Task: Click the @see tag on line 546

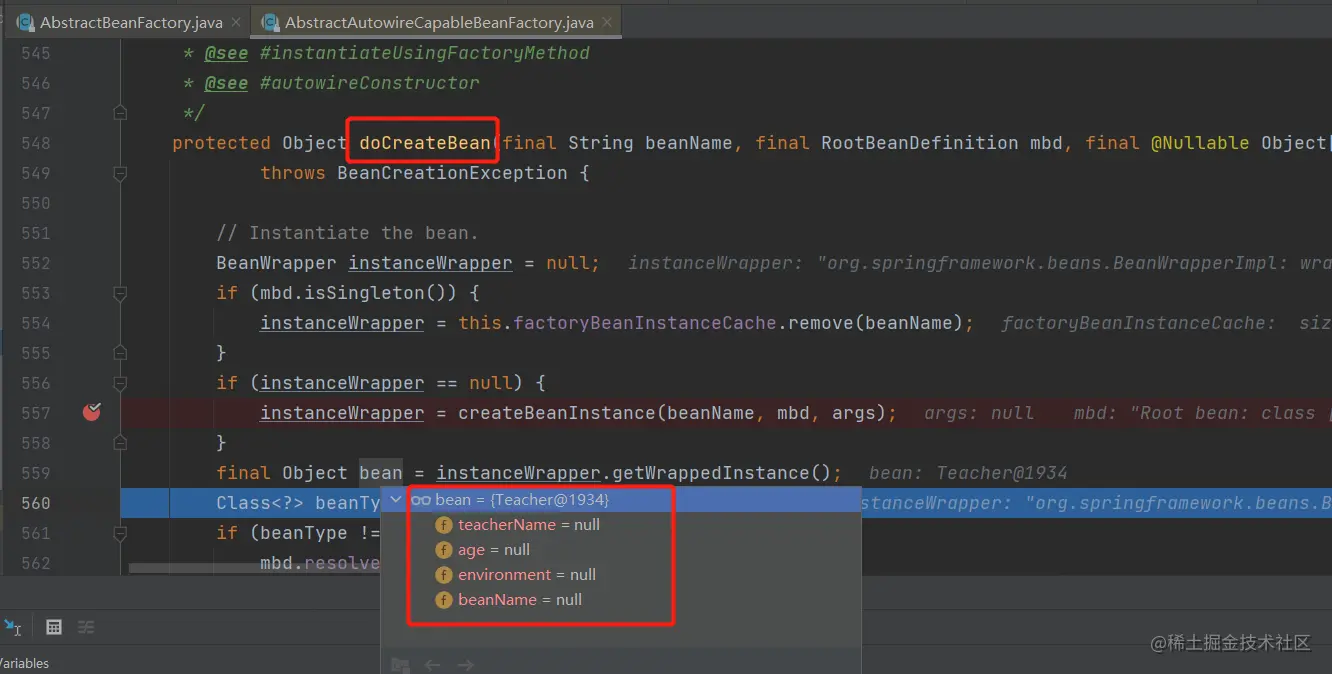Action: point(226,83)
